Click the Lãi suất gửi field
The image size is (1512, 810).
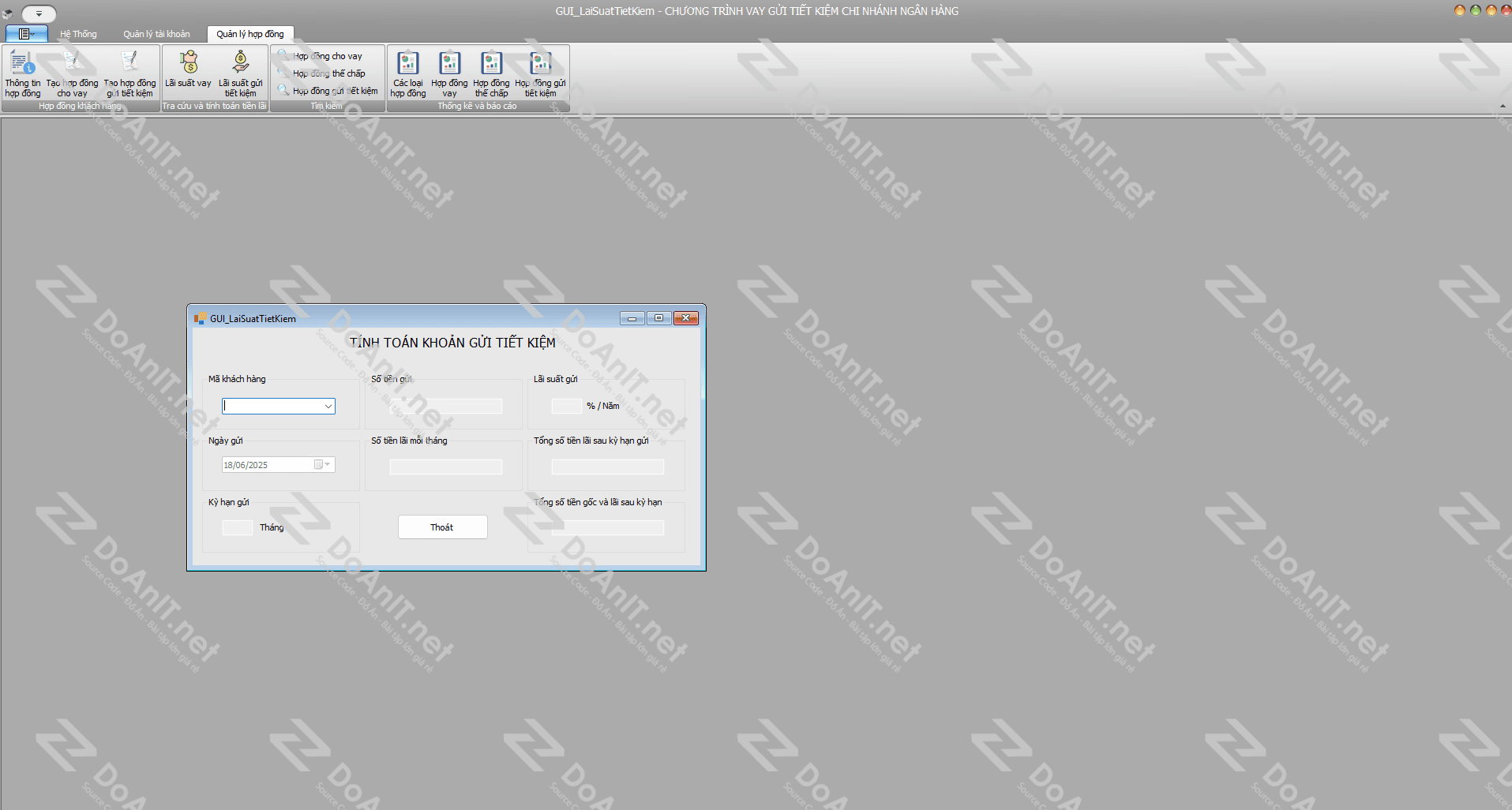[x=566, y=406]
